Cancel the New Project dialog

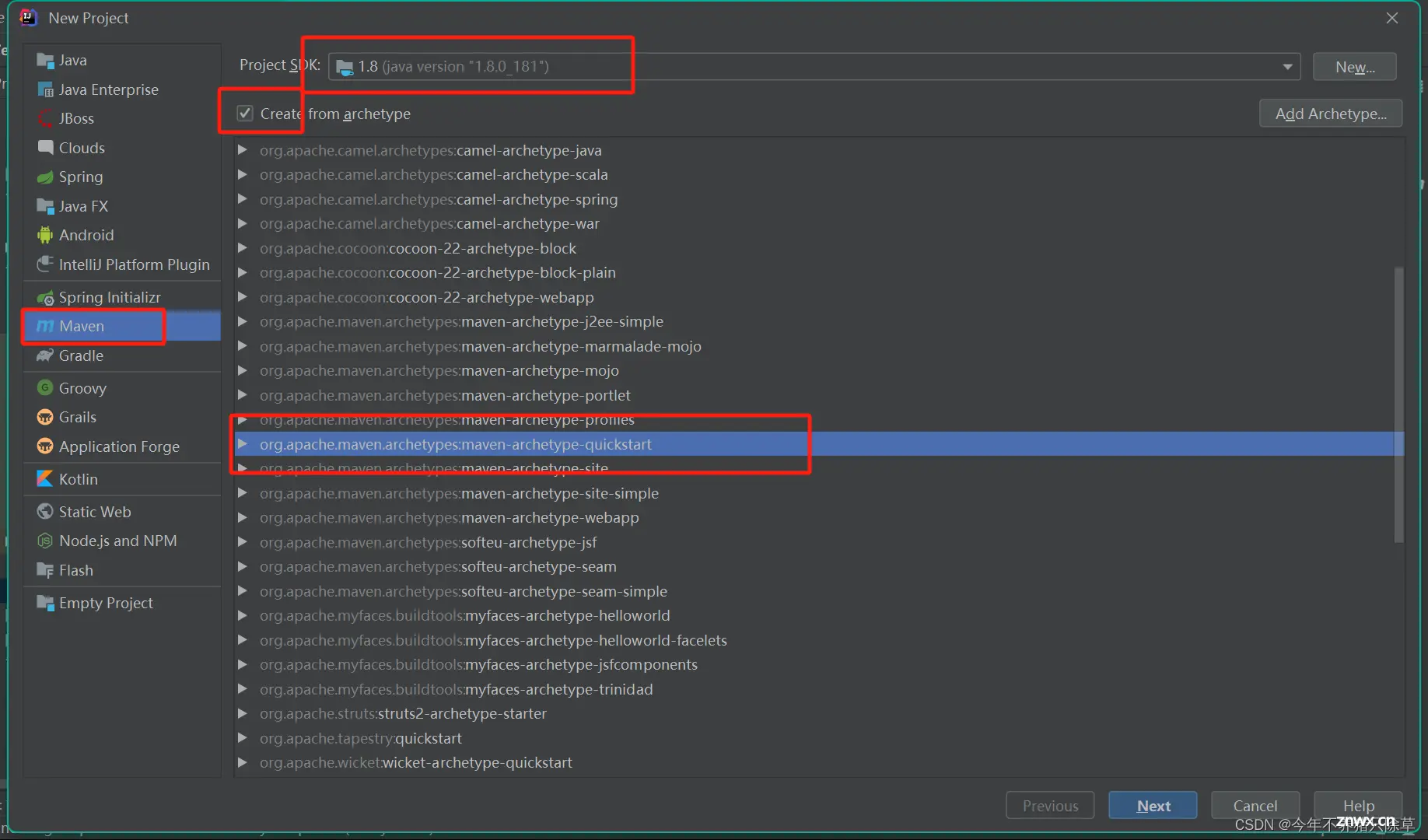[x=1255, y=806]
